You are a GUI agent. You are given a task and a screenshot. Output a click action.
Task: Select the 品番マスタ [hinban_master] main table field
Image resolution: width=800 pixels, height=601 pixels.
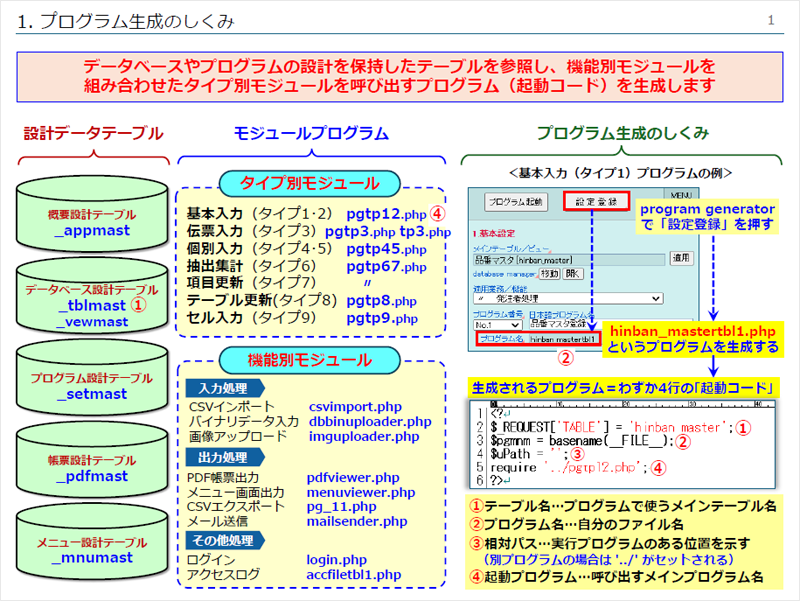click(569, 260)
